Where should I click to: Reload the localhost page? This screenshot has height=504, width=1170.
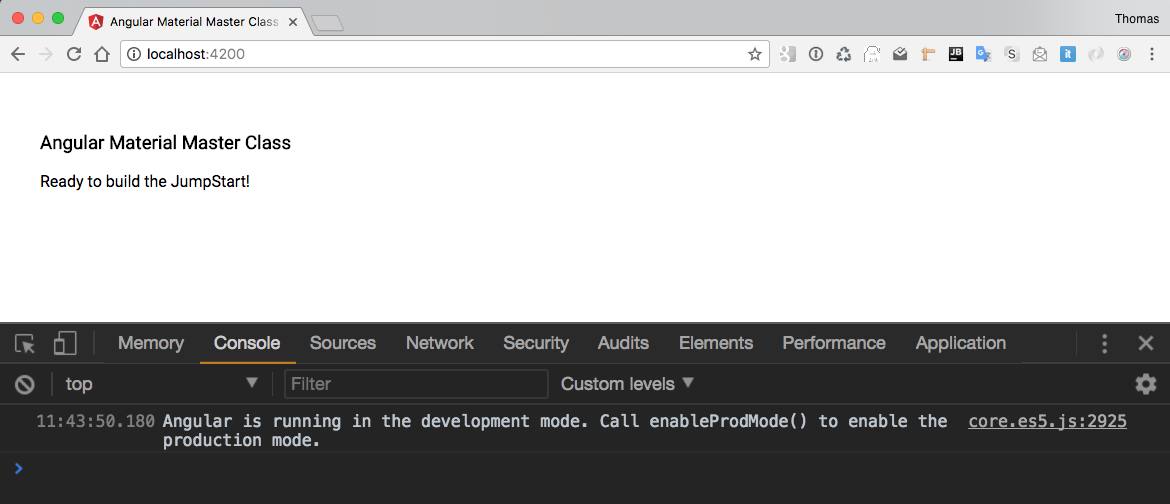click(x=74, y=54)
